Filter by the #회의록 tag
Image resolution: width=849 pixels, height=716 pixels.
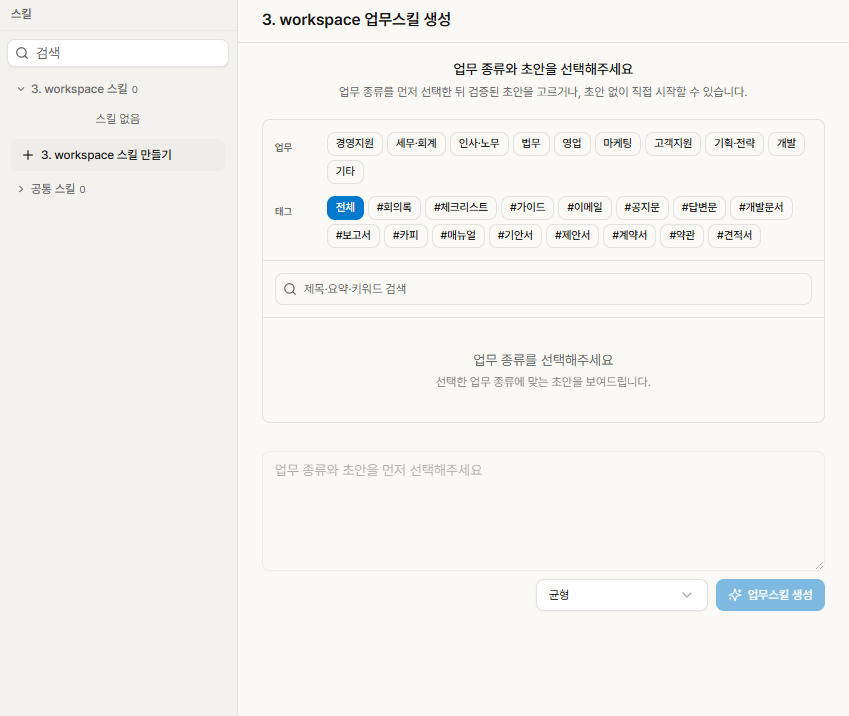point(394,207)
